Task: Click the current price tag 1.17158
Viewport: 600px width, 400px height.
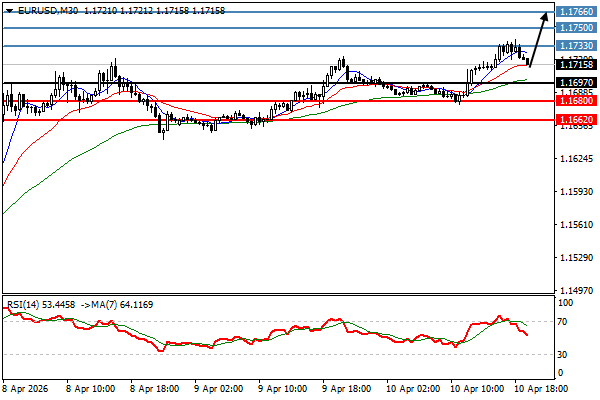Action: click(577, 65)
